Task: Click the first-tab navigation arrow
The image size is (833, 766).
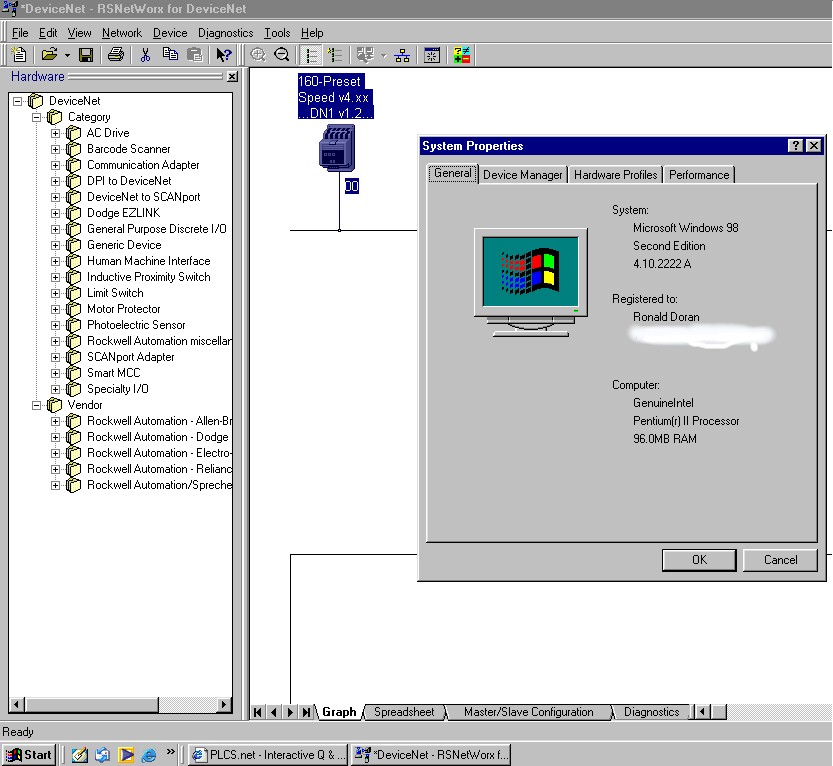Action: (x=258, y=712)
